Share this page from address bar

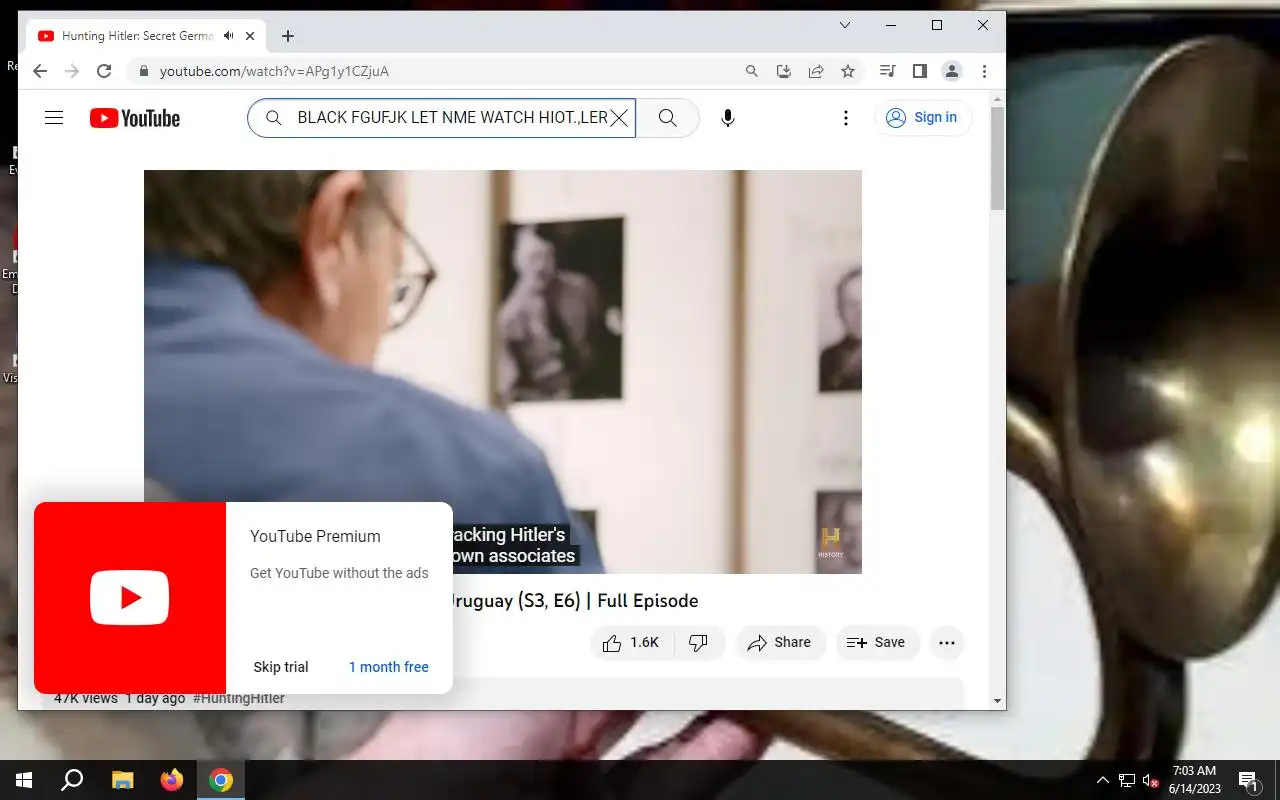point(816,71)
